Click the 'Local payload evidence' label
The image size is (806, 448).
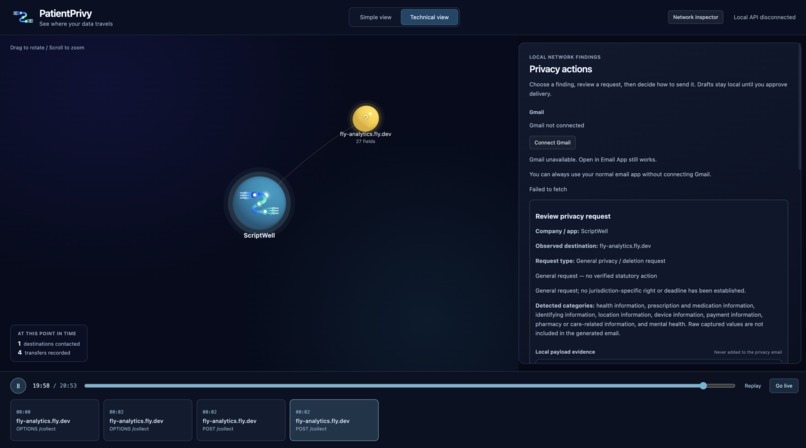(x=565, y=352)
